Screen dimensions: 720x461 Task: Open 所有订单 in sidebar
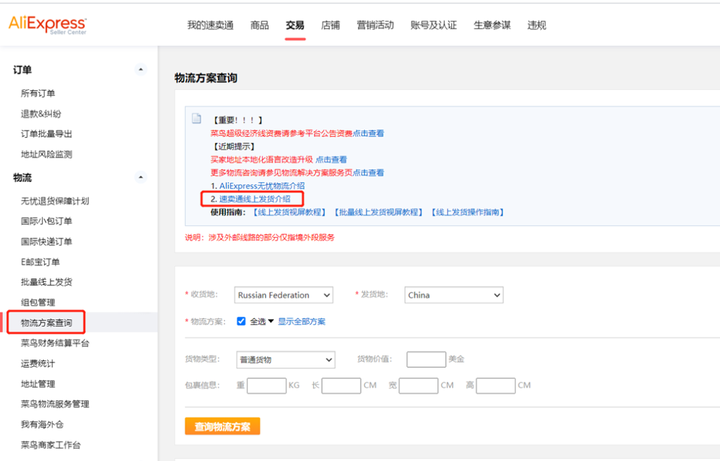click(x=38, y=93)
